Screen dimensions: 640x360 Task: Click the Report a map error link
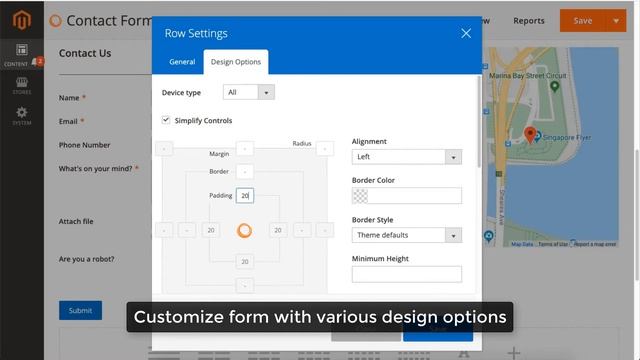pyautogui.click(x=595, y=244)
